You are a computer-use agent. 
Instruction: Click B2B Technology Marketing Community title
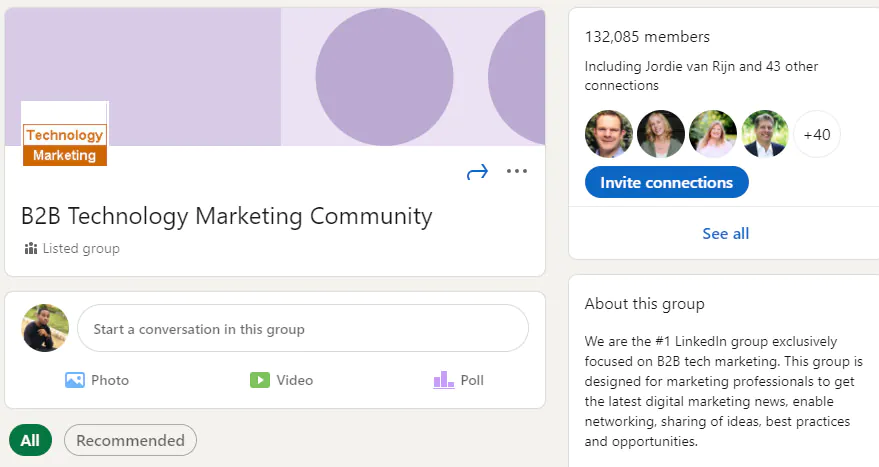coord(226,216)
